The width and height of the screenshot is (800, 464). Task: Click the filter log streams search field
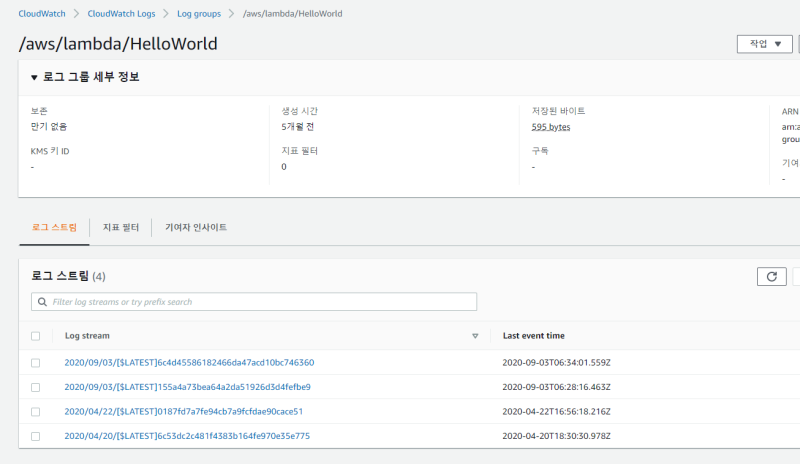(x=260, y=302)
